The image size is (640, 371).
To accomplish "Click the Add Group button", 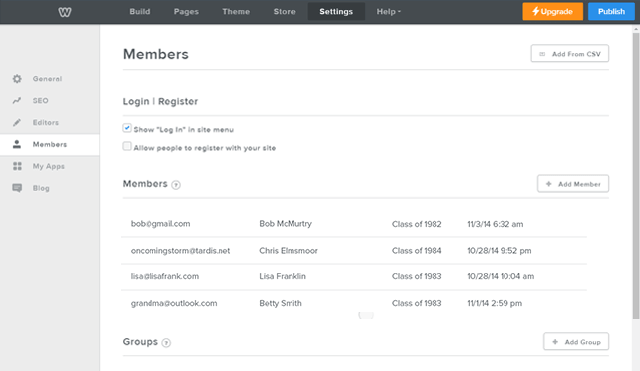I will pos(576,342).
